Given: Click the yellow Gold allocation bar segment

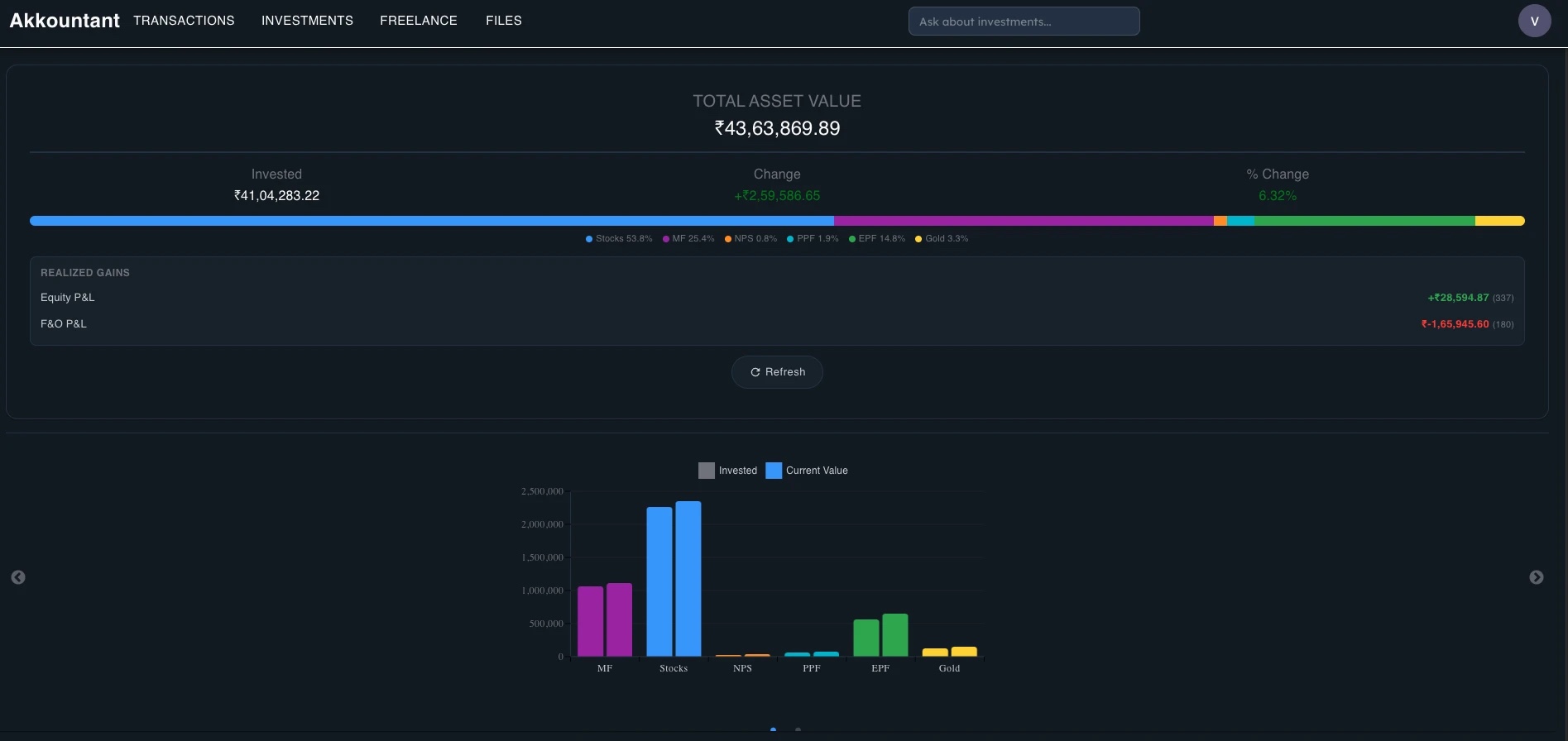Looking at the screenshot, I should coord(1499,221).
